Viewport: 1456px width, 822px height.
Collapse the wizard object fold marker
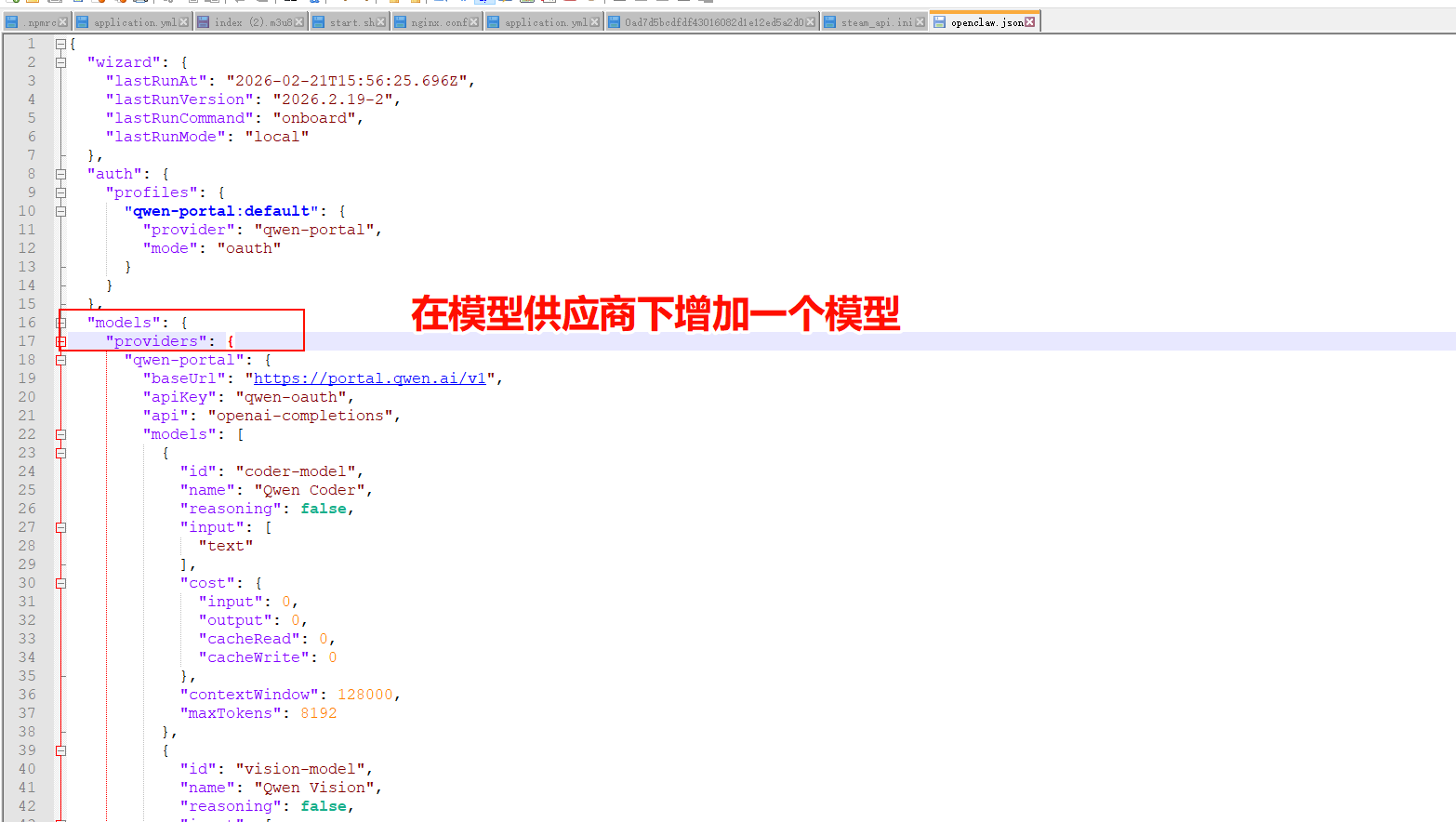60,61
